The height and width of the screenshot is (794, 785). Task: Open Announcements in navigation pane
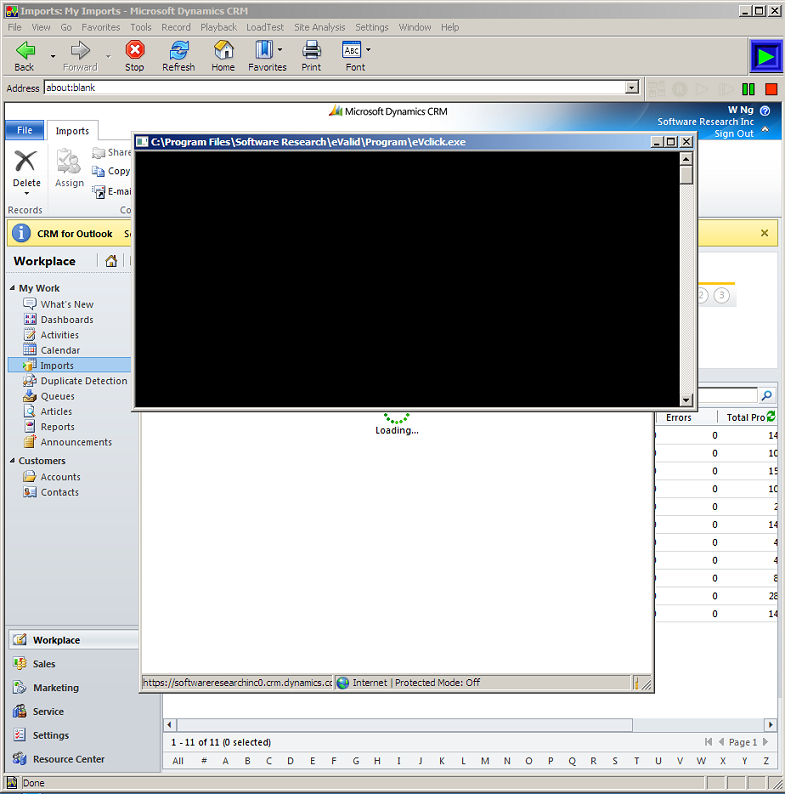pos(76,442)
